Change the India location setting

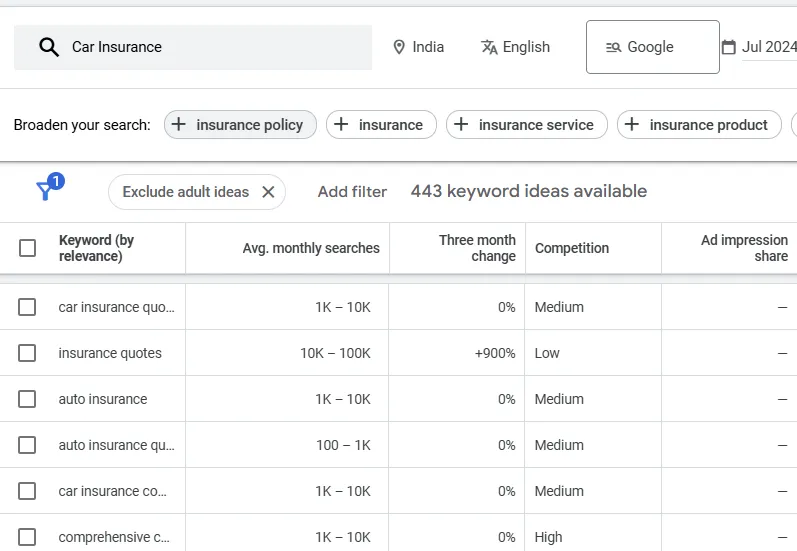tap(419, 47)
